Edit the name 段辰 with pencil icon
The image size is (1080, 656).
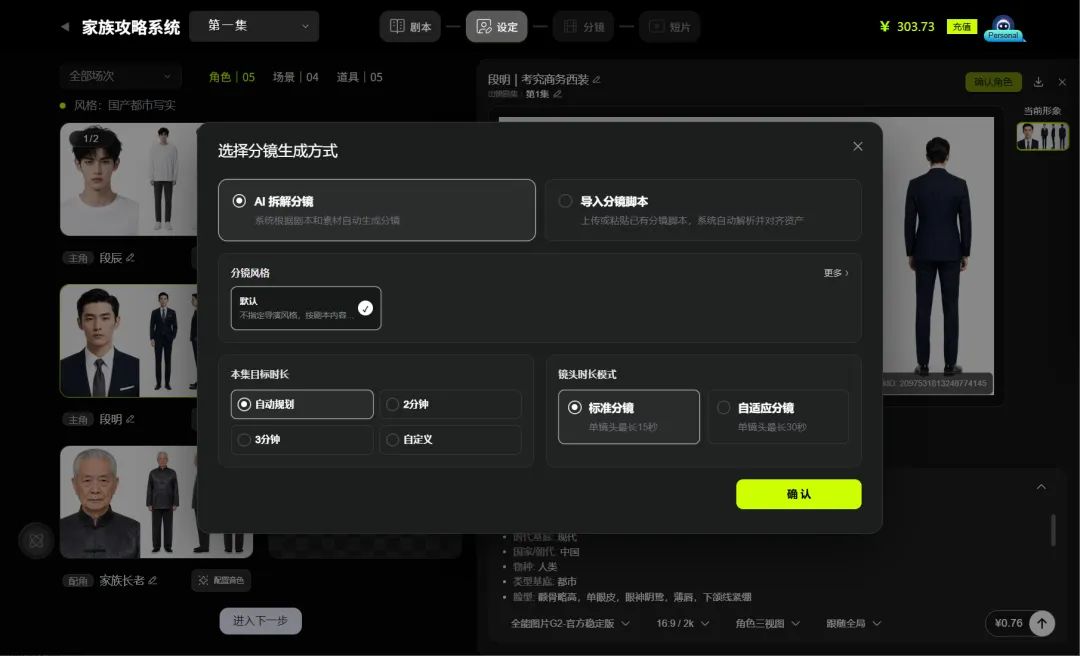(x=130, y=258)
